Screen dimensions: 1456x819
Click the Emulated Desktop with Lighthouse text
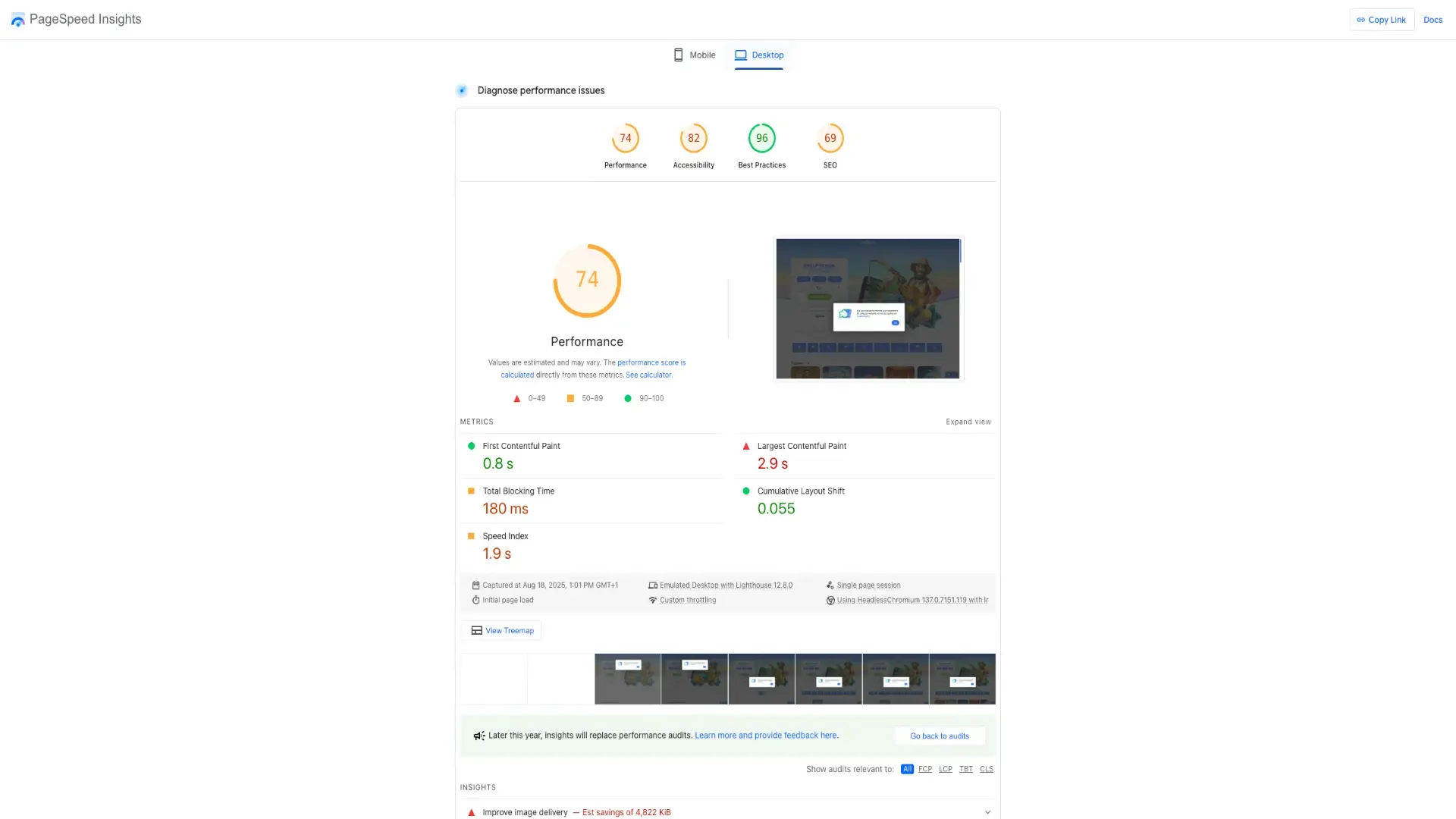point(726,585)
